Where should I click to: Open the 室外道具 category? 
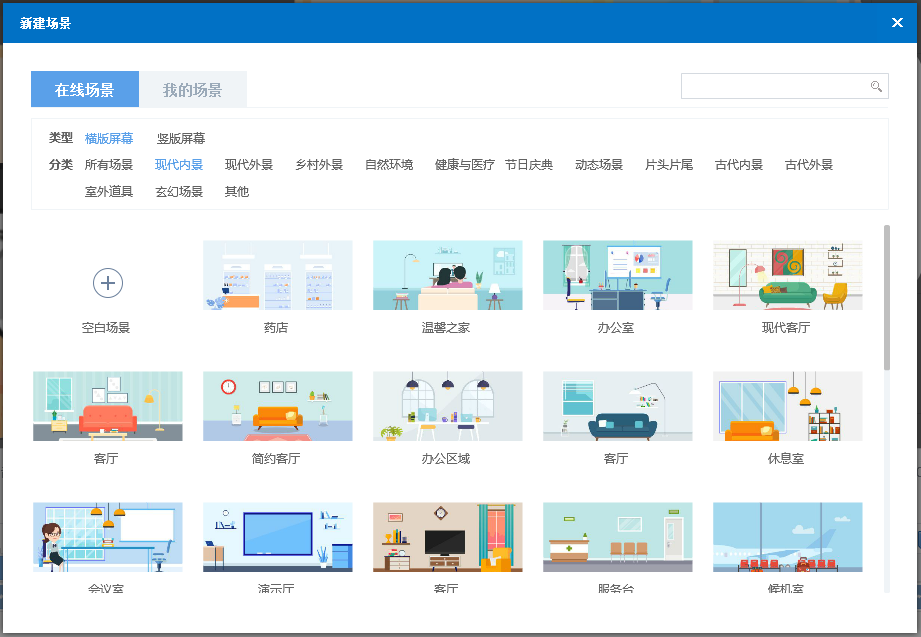[109, 192]
